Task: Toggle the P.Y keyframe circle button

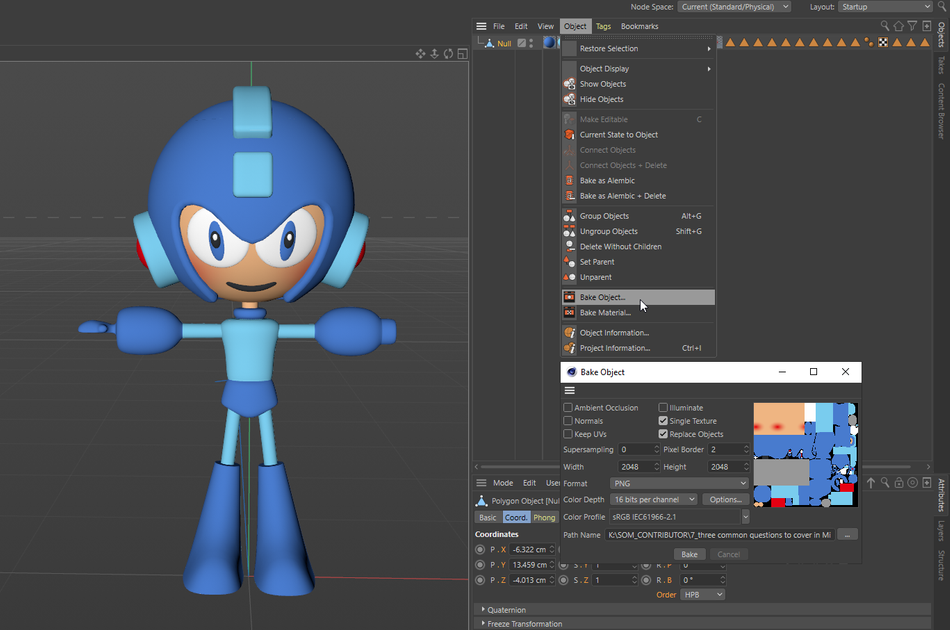Action: (480, 565)
